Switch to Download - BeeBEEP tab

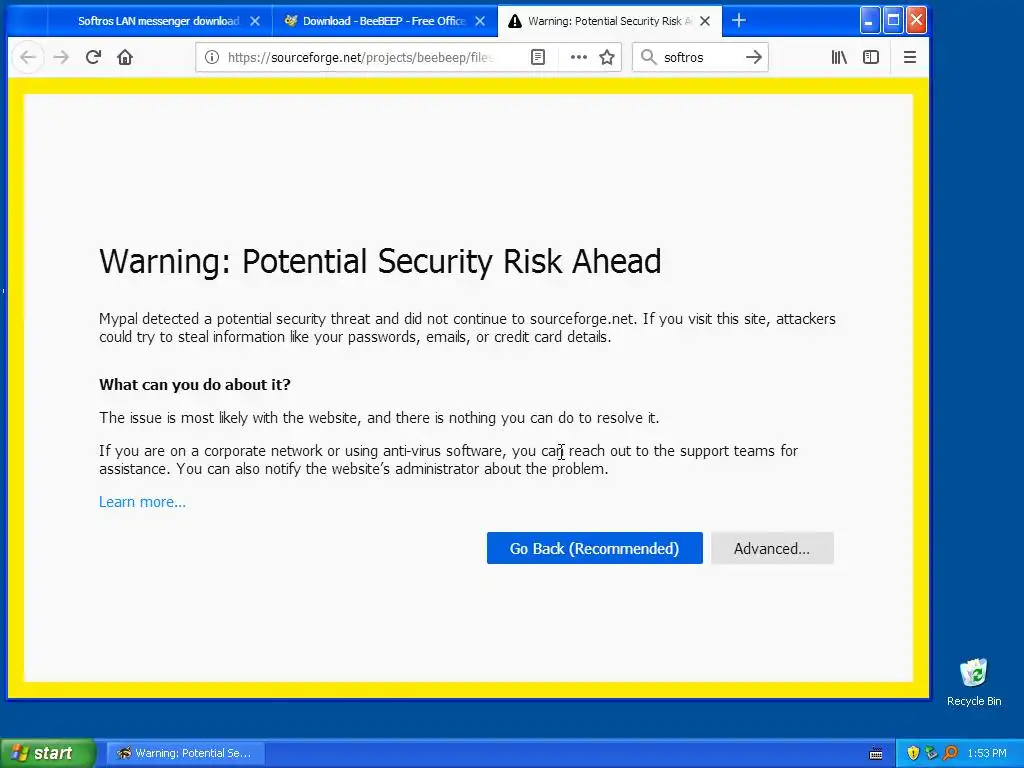coord(384,21)
